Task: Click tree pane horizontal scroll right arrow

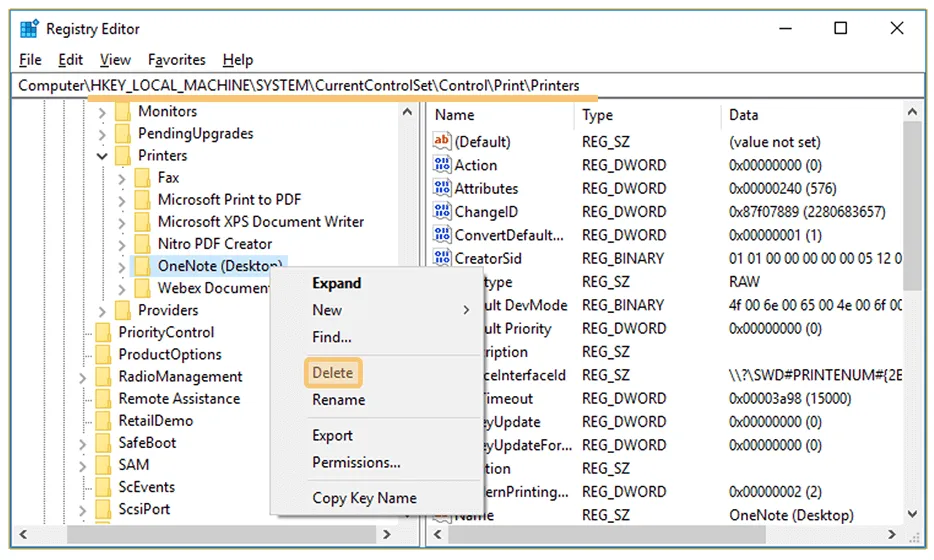Action: [387, 534]
